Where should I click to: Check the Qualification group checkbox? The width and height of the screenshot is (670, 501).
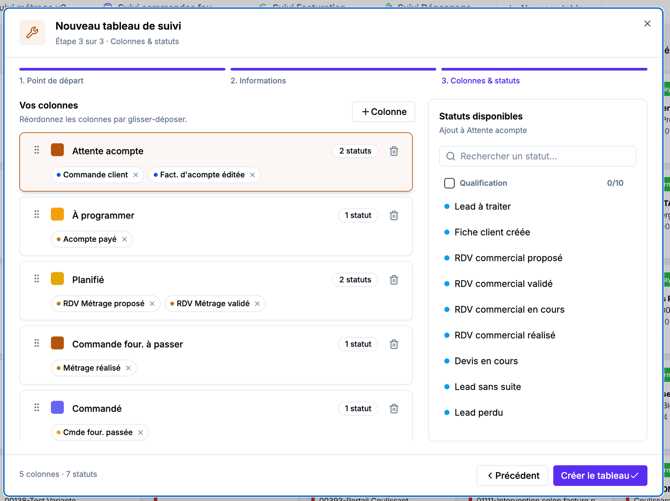(x=449, y=183)
